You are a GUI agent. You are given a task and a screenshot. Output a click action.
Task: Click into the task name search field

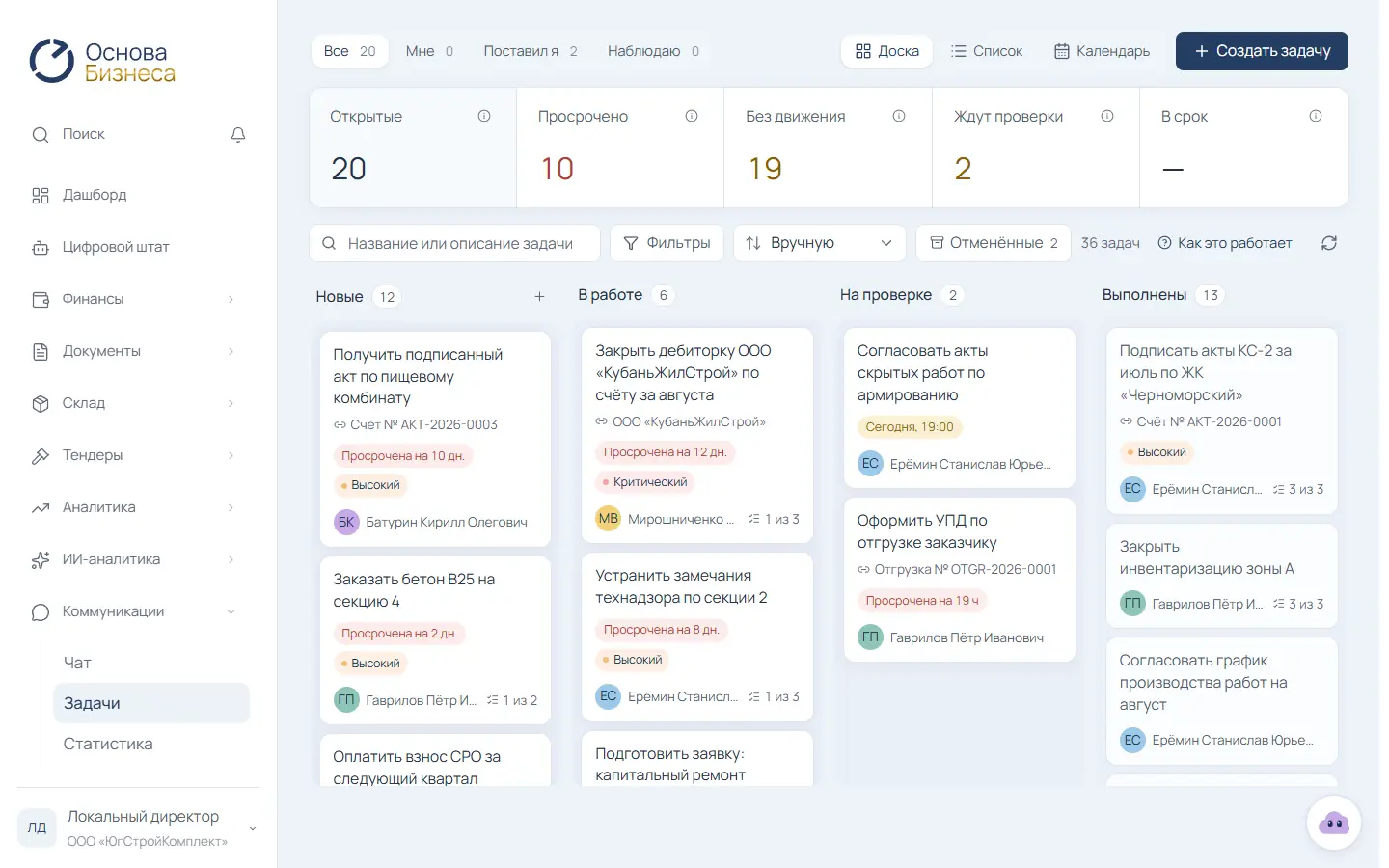point(454,243)
